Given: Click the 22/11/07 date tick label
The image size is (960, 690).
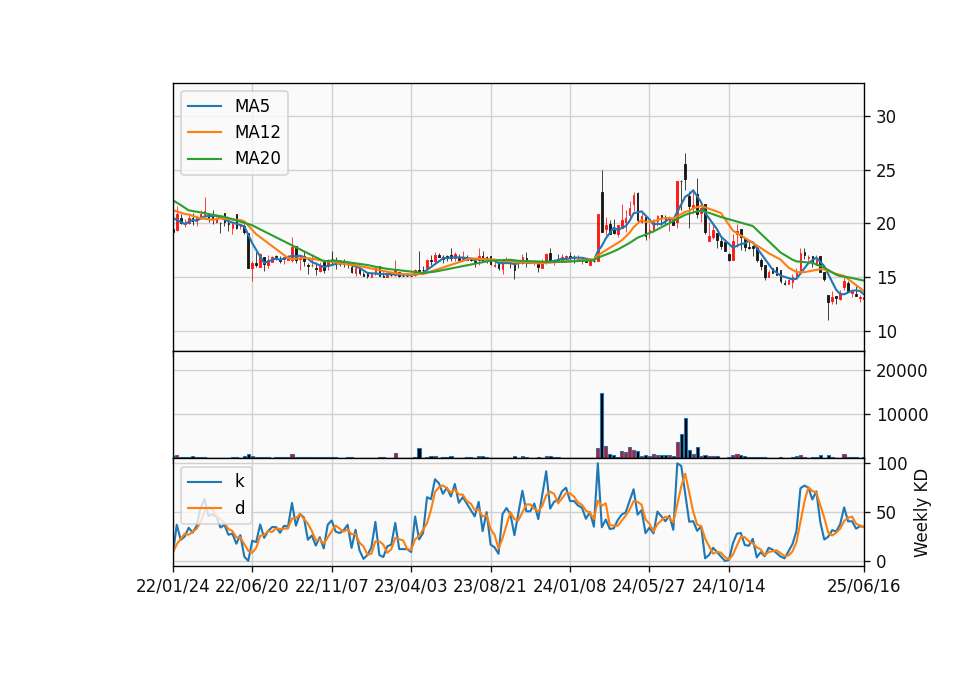Looking at the screenshot, I should point(331,586).
